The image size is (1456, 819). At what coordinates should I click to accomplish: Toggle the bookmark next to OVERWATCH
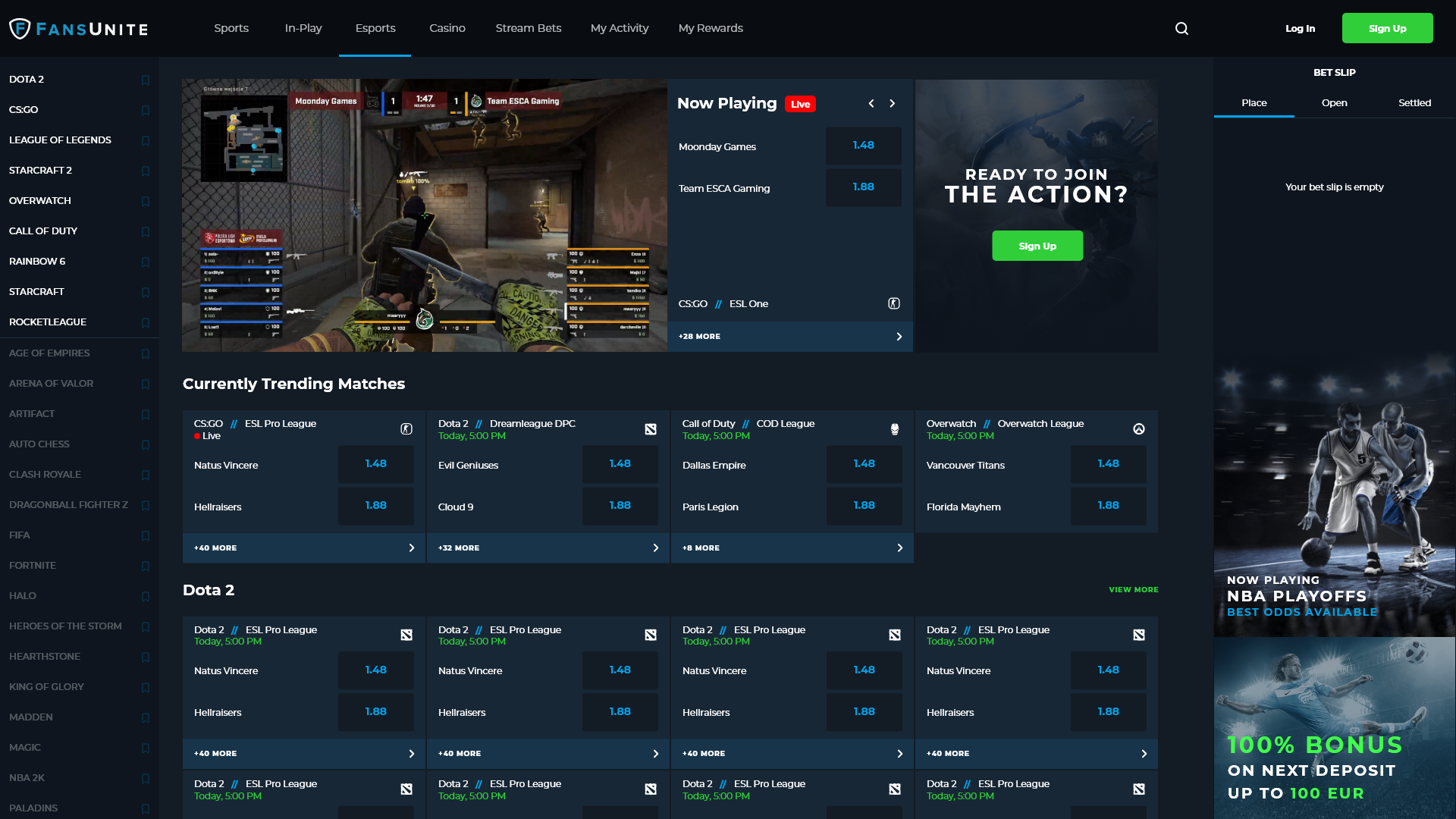[x=145, y=201]
